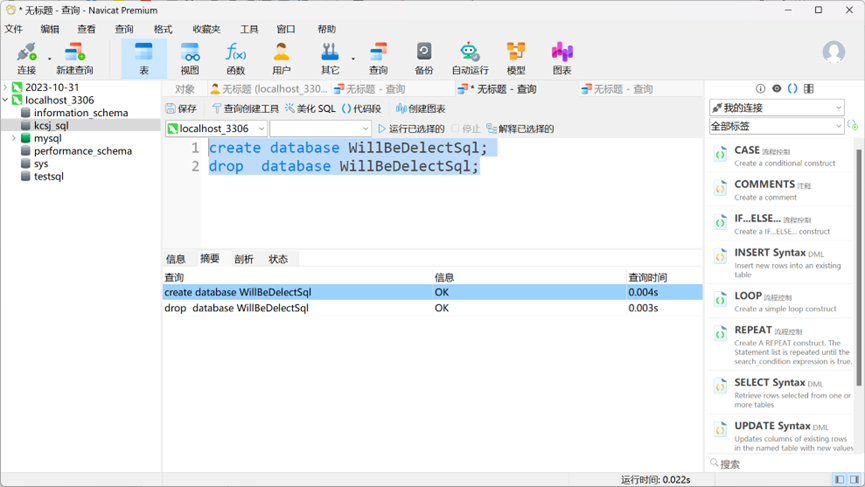865x487 pixels.
Task: Toggle the left pane visibility button in status bar
Action: tap(840, 480)
